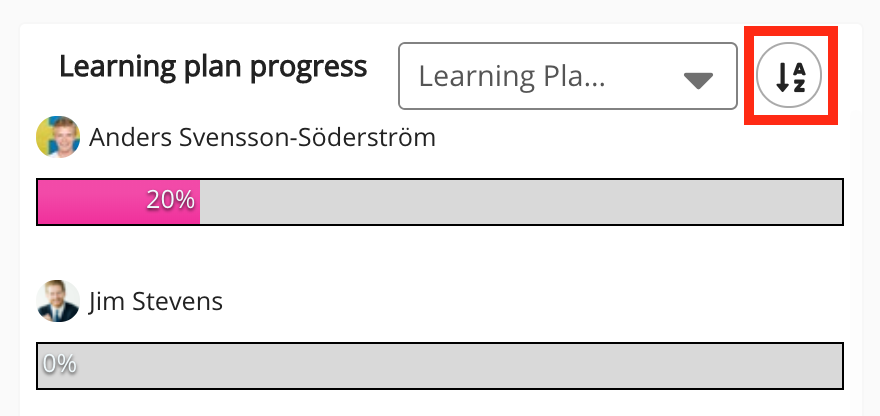Click Jim Stevens' empty progress bar
The image size is (880, 416).
[x=440, y=364]
